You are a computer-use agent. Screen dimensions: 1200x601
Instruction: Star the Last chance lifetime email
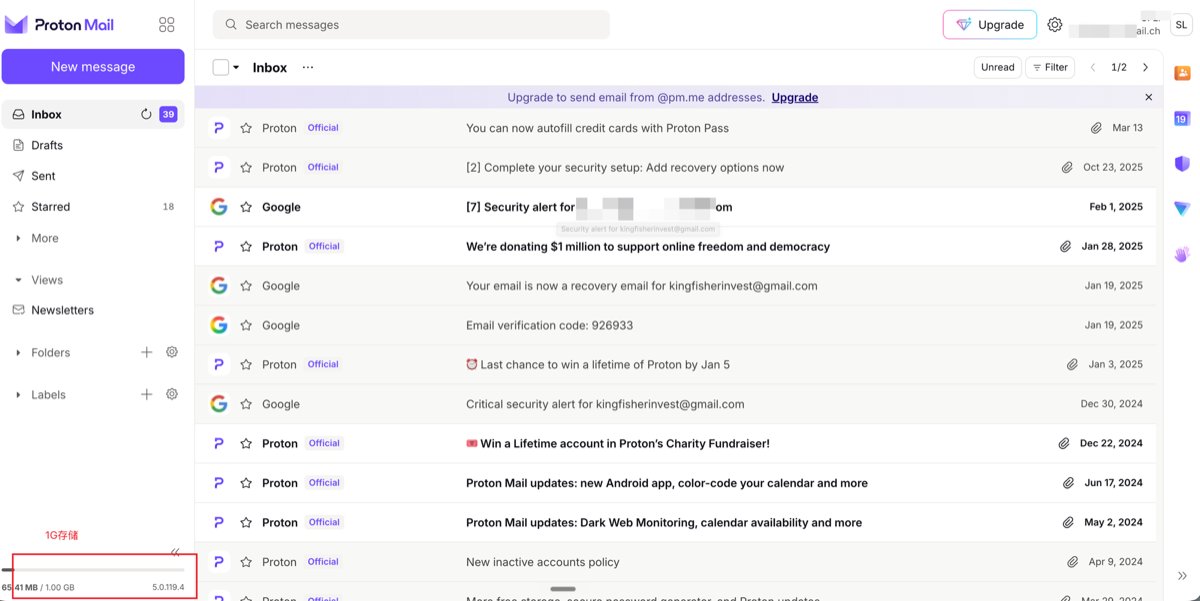pyautogui.click(x=246, y=365)
